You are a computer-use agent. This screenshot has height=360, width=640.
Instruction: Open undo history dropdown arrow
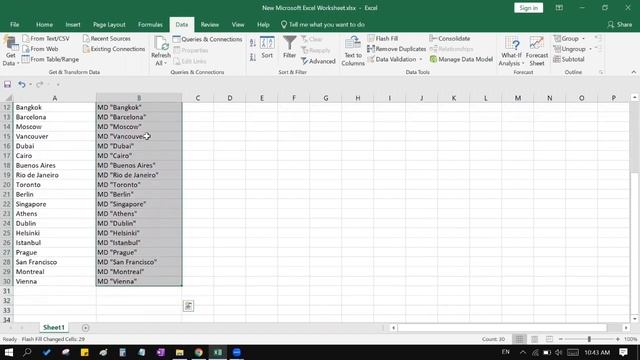click(x=31, y=84)
